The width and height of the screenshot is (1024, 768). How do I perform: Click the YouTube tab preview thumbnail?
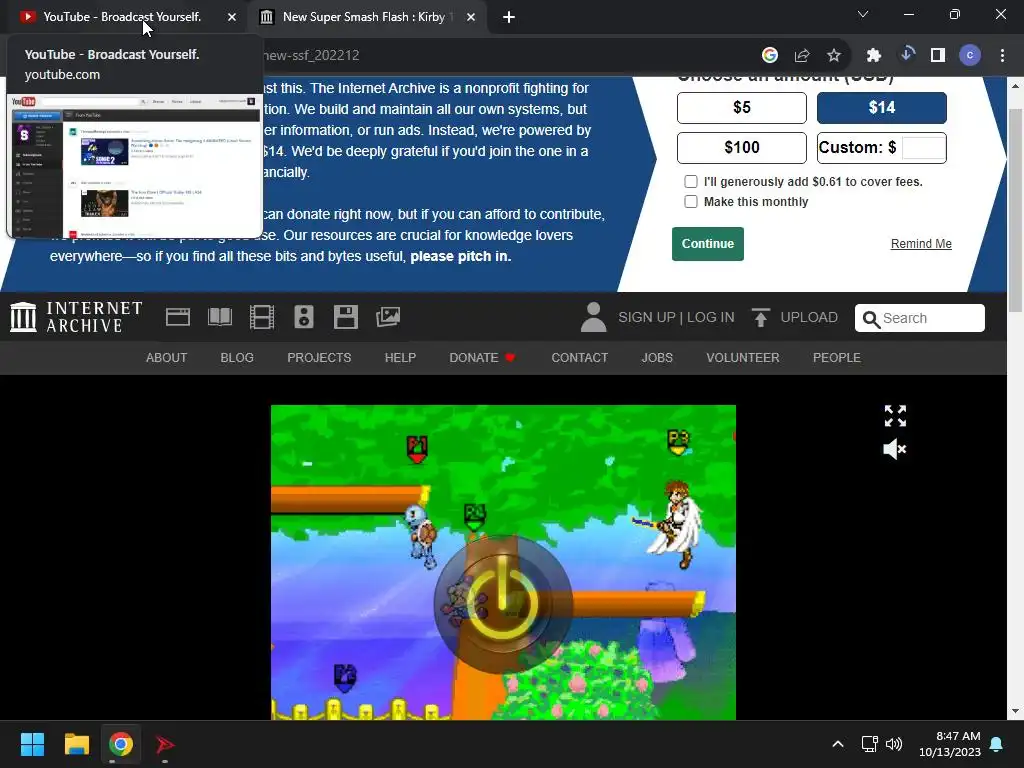tap(135, 166)
